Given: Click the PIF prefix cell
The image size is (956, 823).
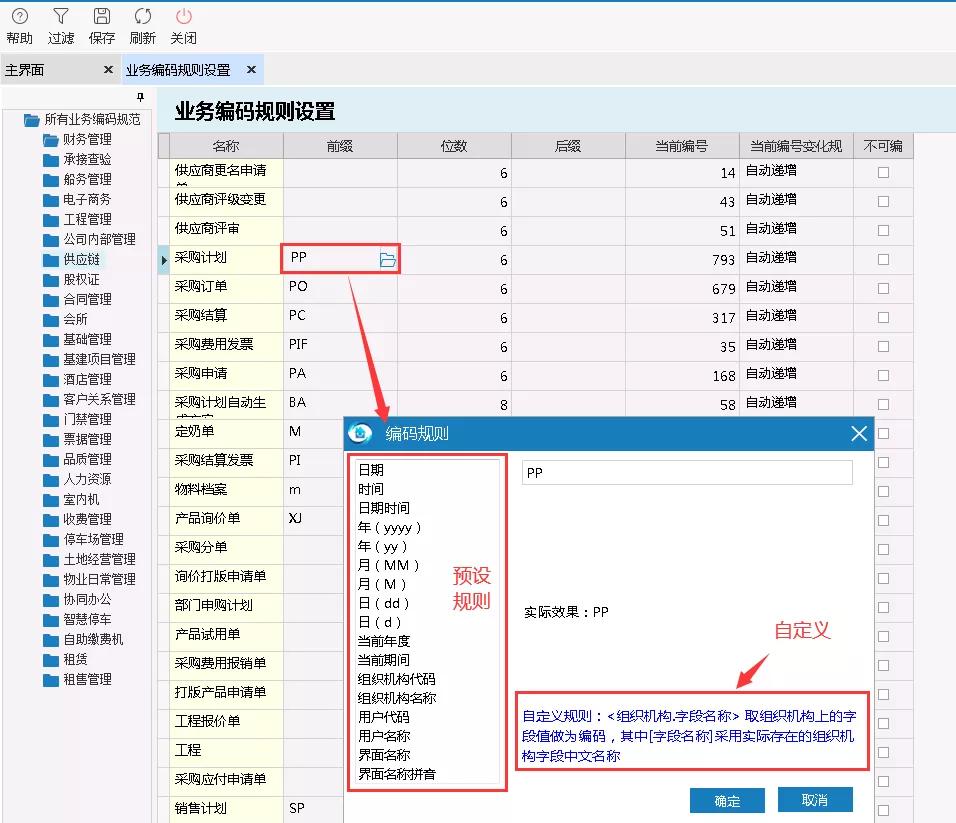Looking at the screenshot, I should tap(340, 347).
